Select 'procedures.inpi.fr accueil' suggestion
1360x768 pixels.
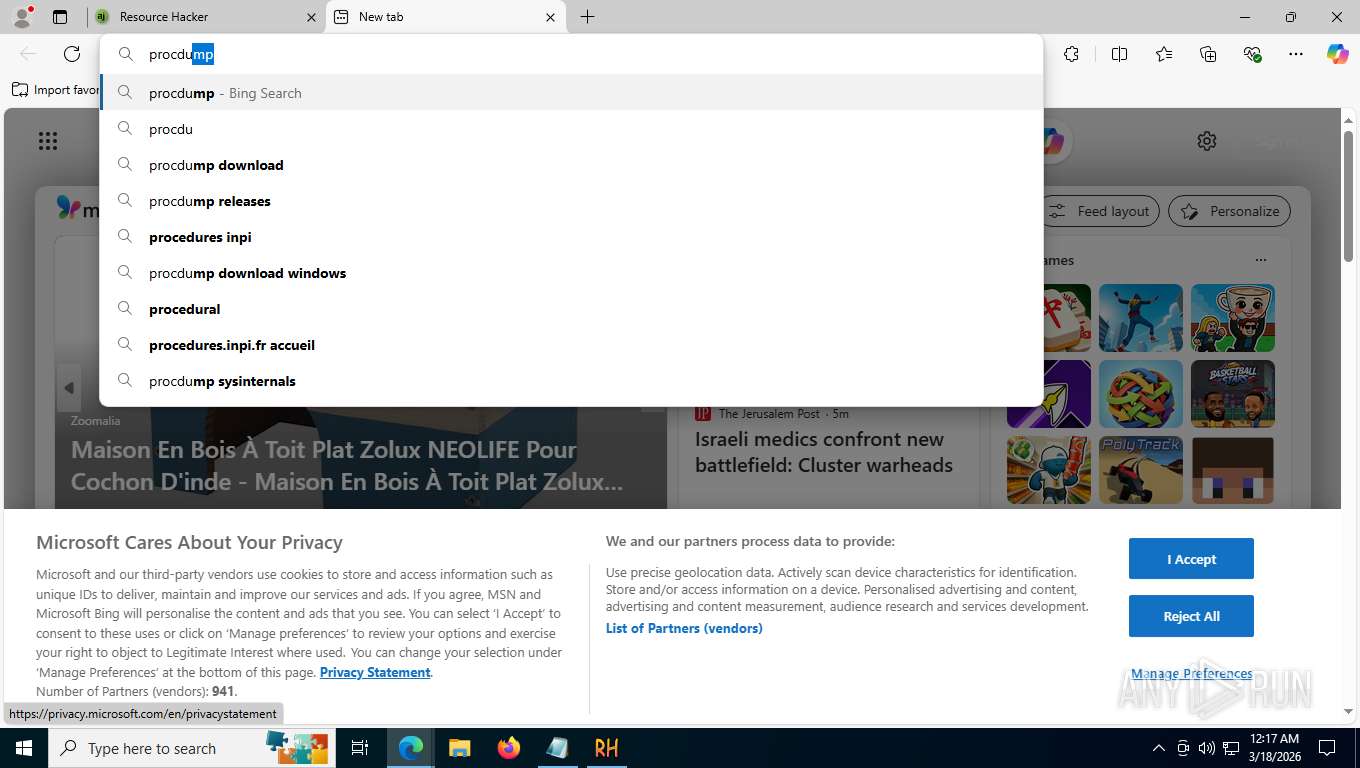571,345
